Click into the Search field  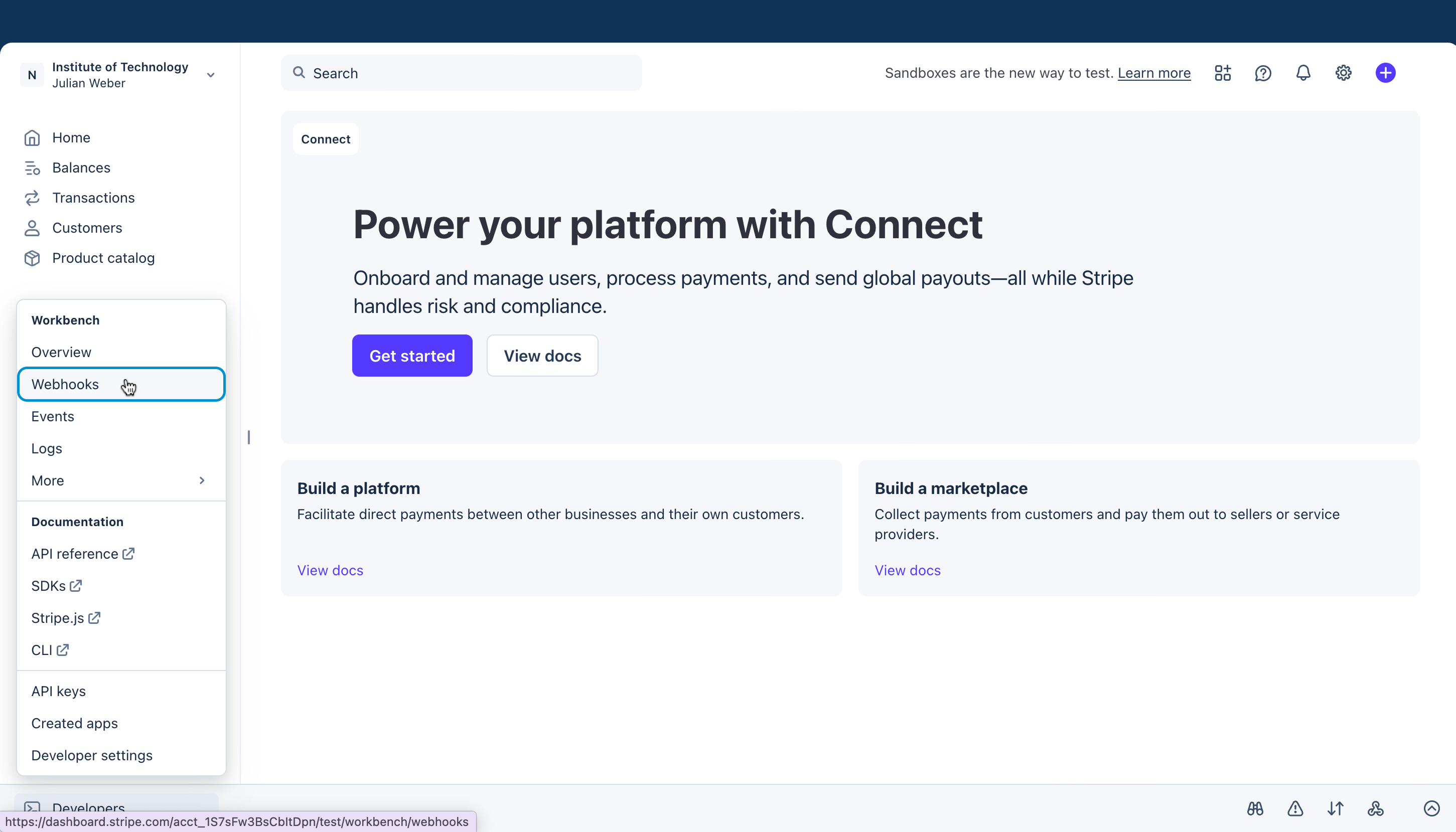[x=461, y=73]
